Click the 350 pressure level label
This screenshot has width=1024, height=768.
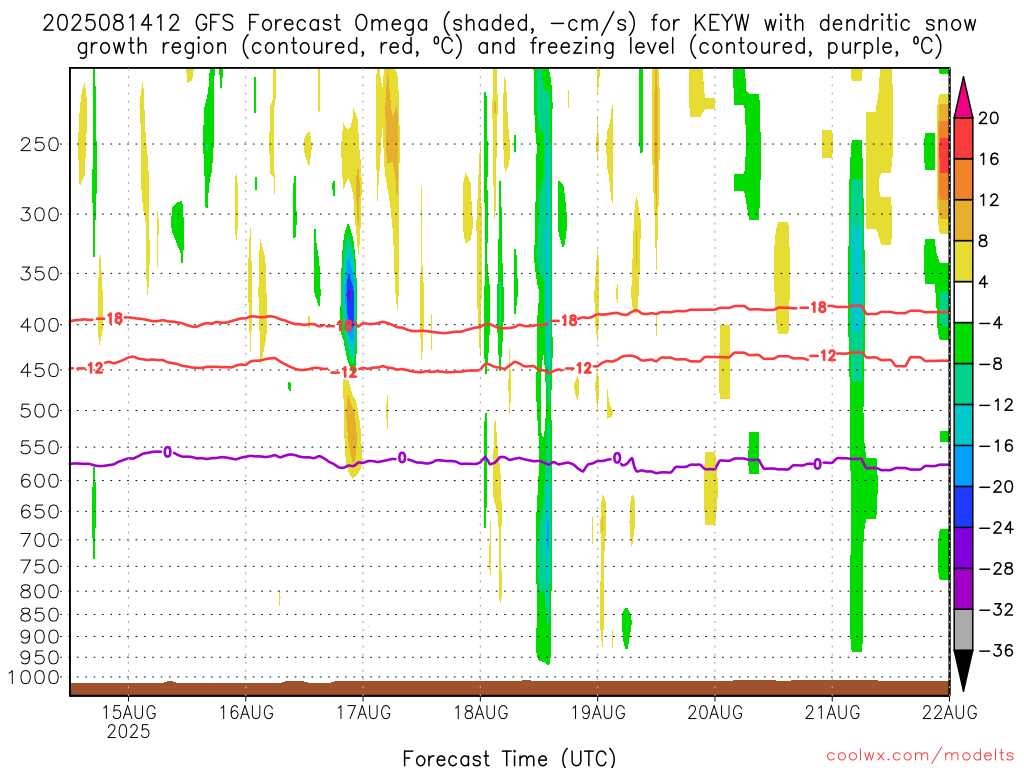click(40, 274)
